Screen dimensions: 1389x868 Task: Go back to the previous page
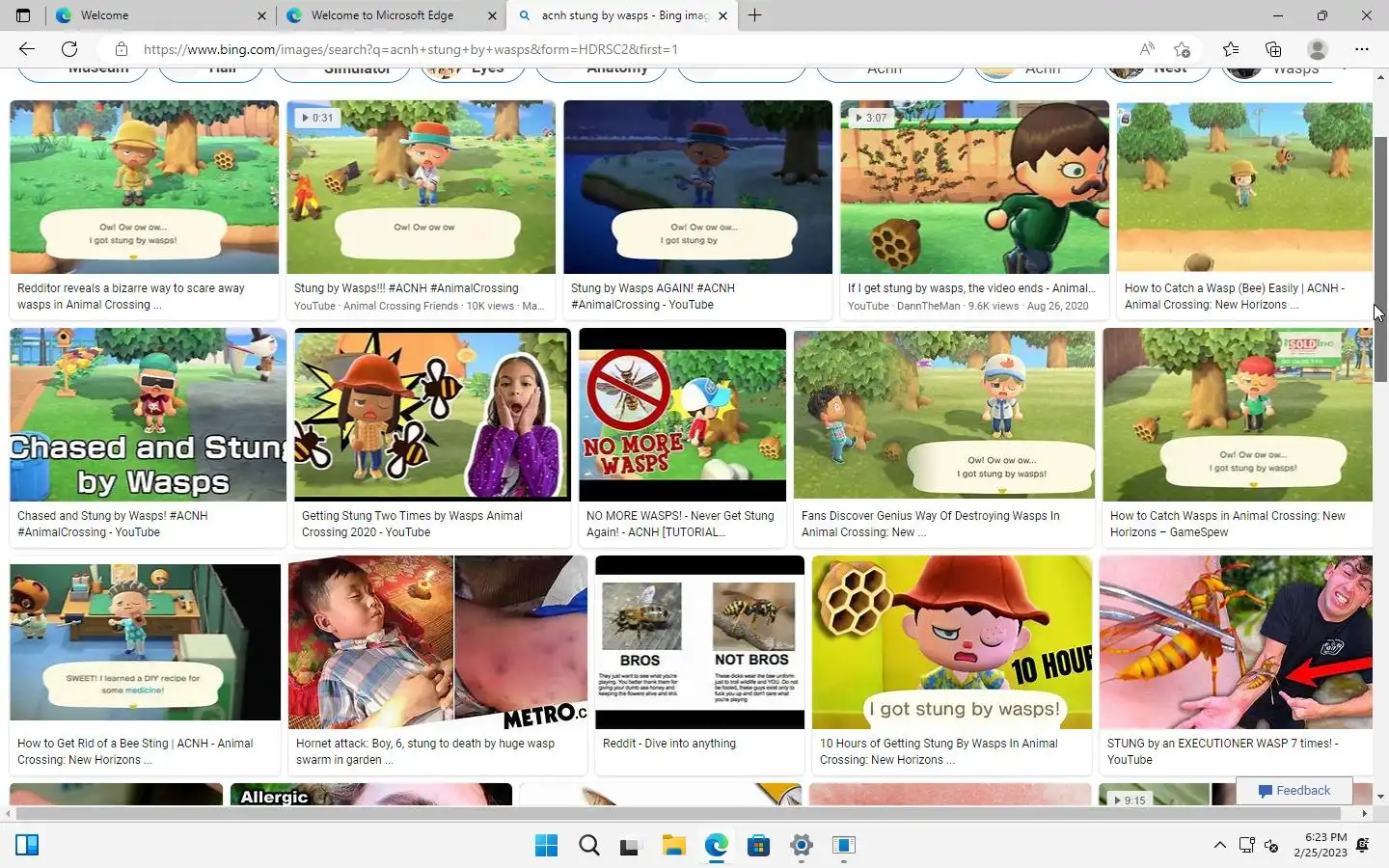tap(27, 49)
